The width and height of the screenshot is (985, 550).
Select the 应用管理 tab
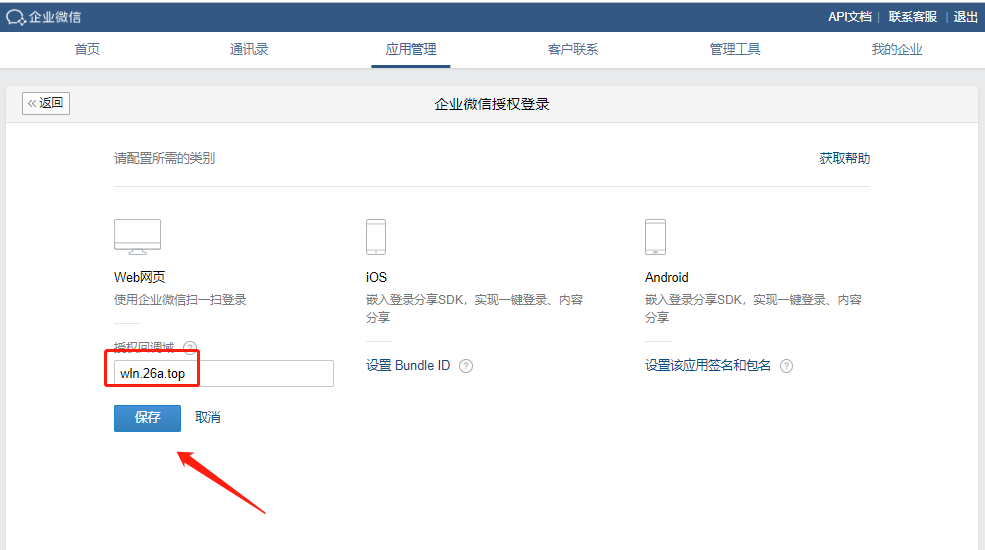(x=411, y=50)
